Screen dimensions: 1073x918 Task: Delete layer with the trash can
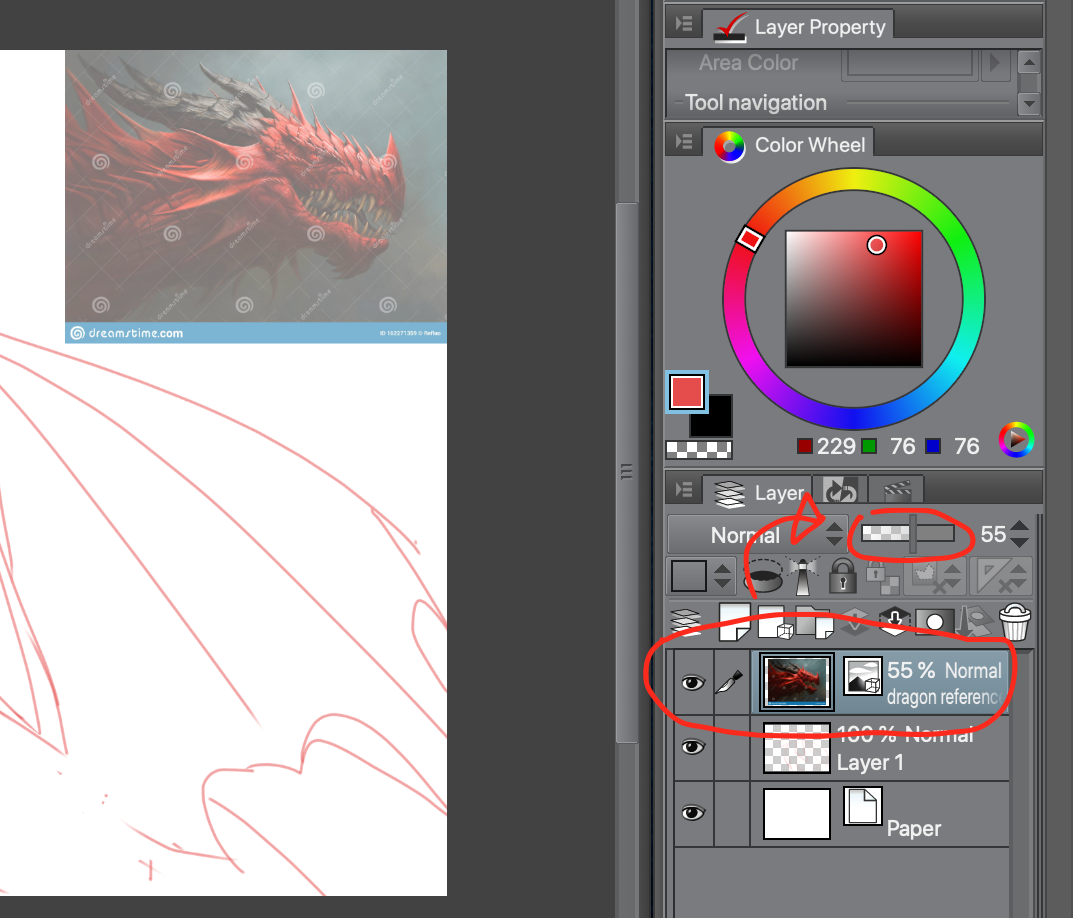pos(1015,622)
